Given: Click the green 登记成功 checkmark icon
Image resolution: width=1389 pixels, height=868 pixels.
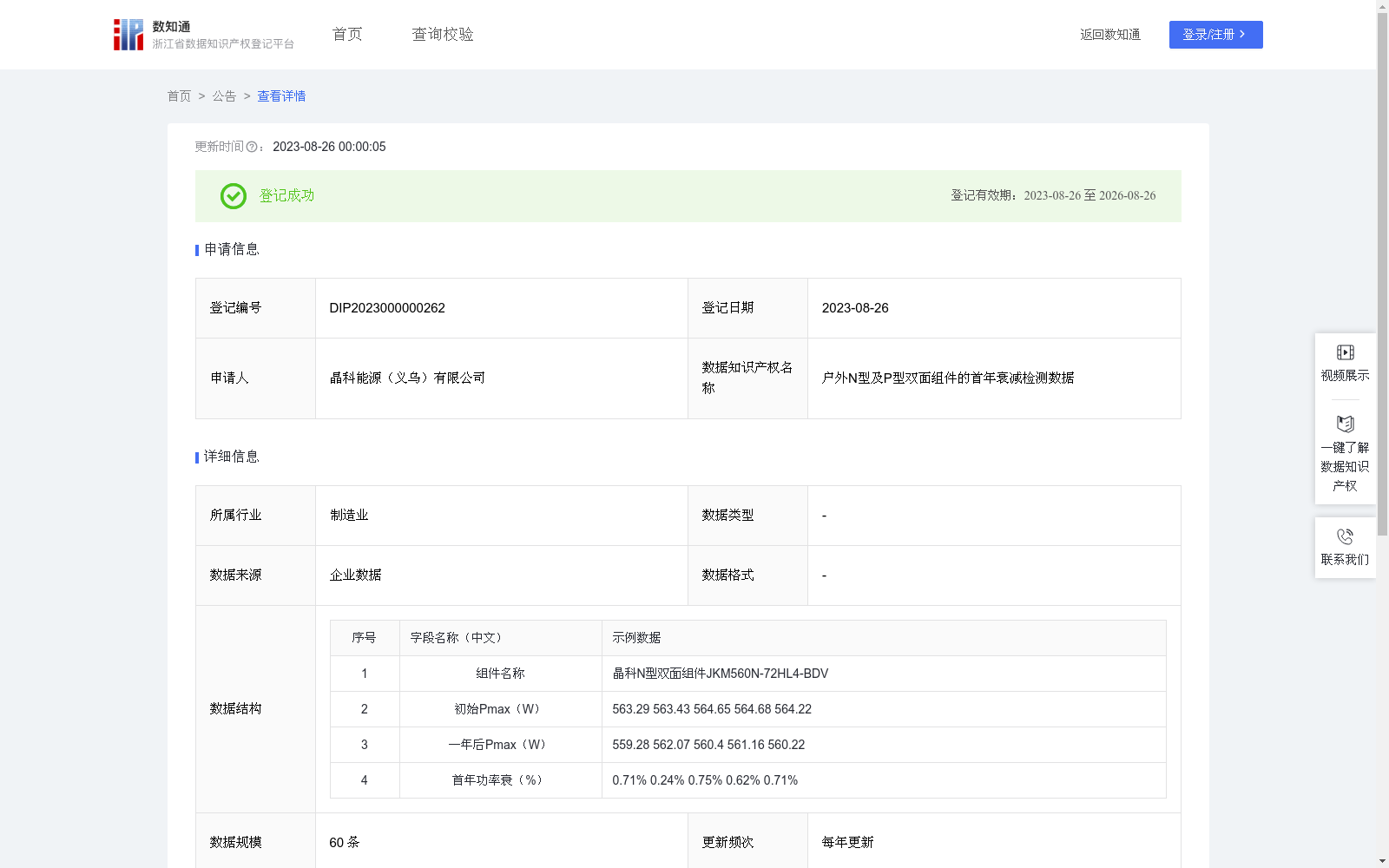Looking at the screenshot, I should tap(234, 196).
